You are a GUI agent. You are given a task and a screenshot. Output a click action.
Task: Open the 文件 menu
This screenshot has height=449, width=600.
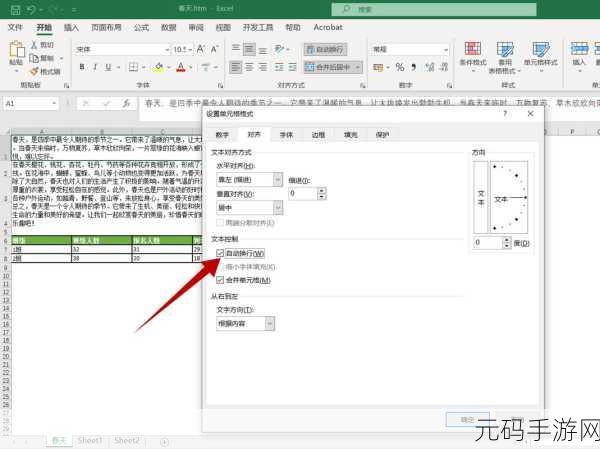[15, 27]
